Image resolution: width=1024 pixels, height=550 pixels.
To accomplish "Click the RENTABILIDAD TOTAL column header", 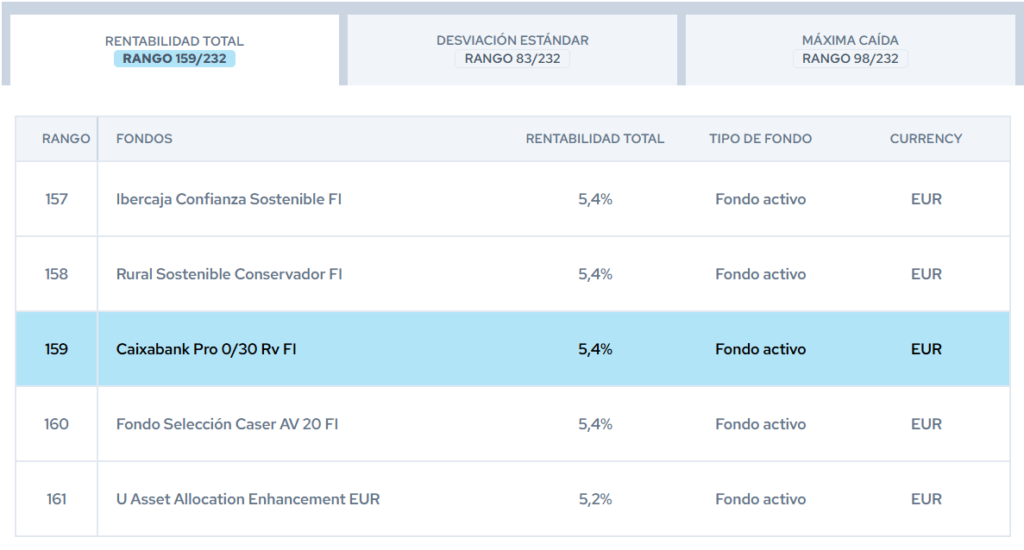I will [x=595, y=138].
